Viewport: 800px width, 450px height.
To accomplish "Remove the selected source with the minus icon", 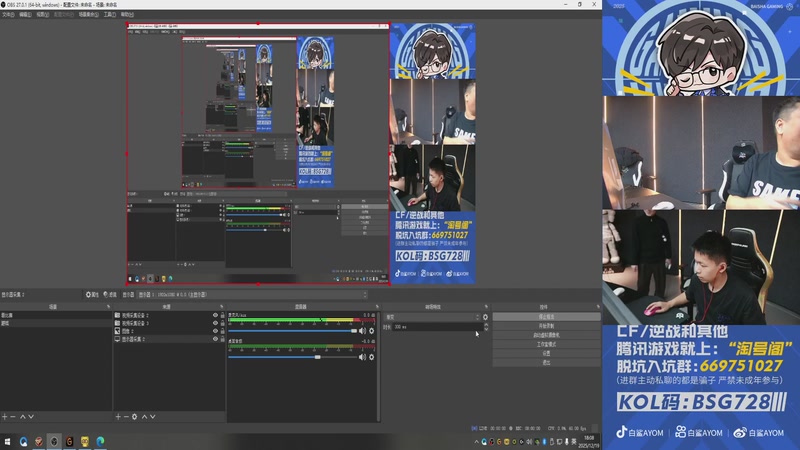I will point(126,417).
